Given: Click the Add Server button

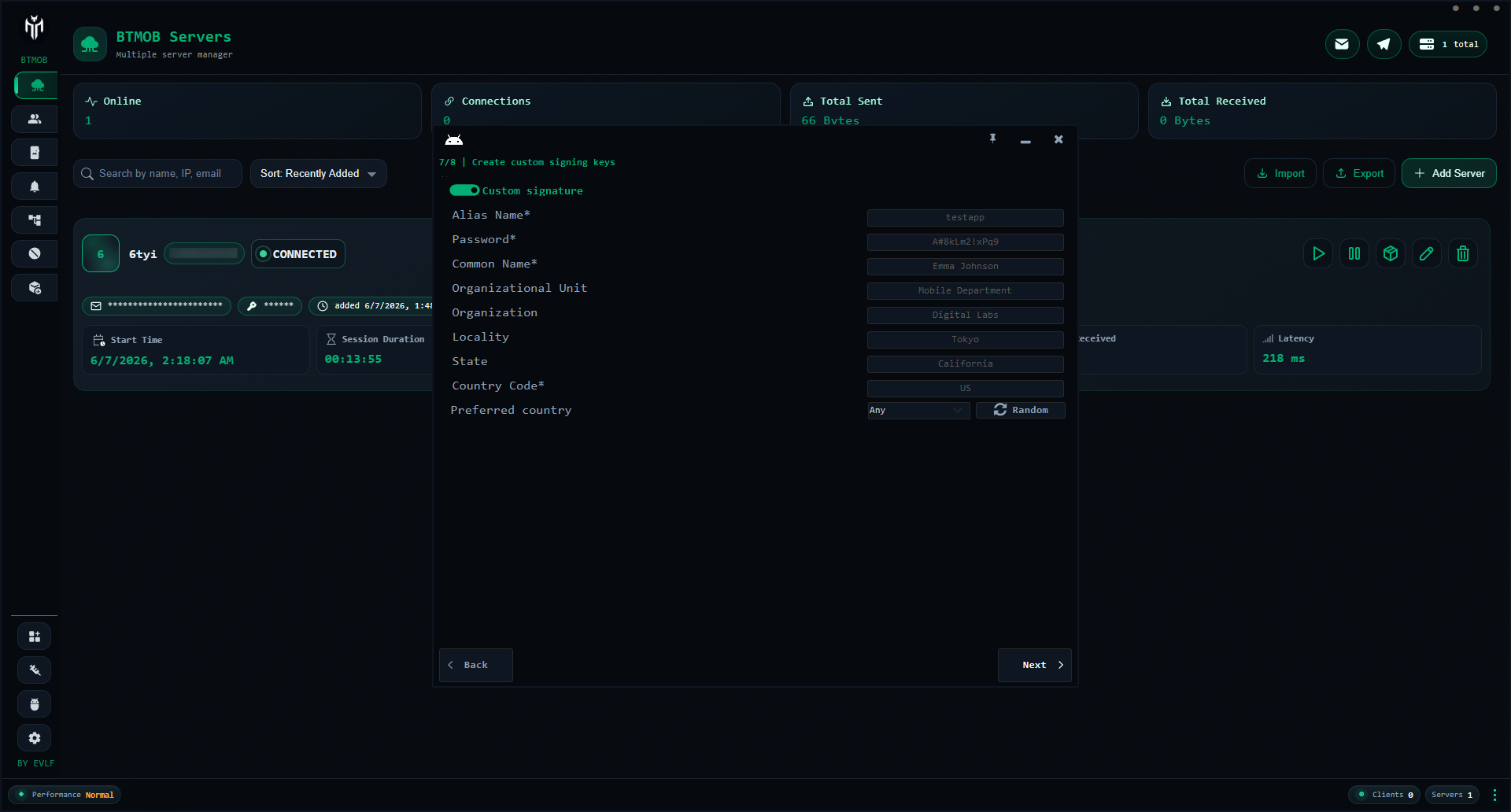Looking at the screenshot, I should coord(1449,173).
